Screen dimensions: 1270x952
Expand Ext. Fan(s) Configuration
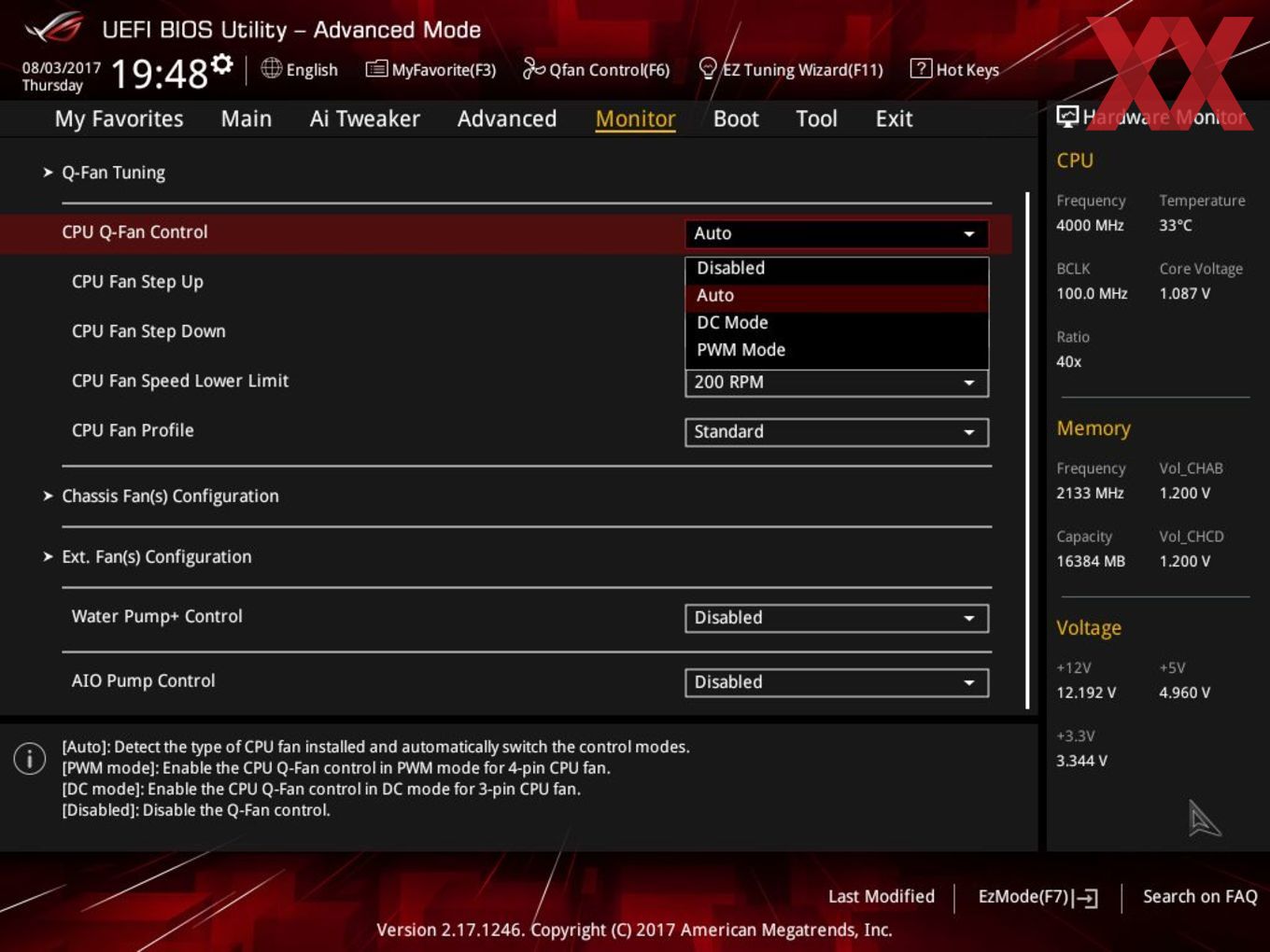156,556
